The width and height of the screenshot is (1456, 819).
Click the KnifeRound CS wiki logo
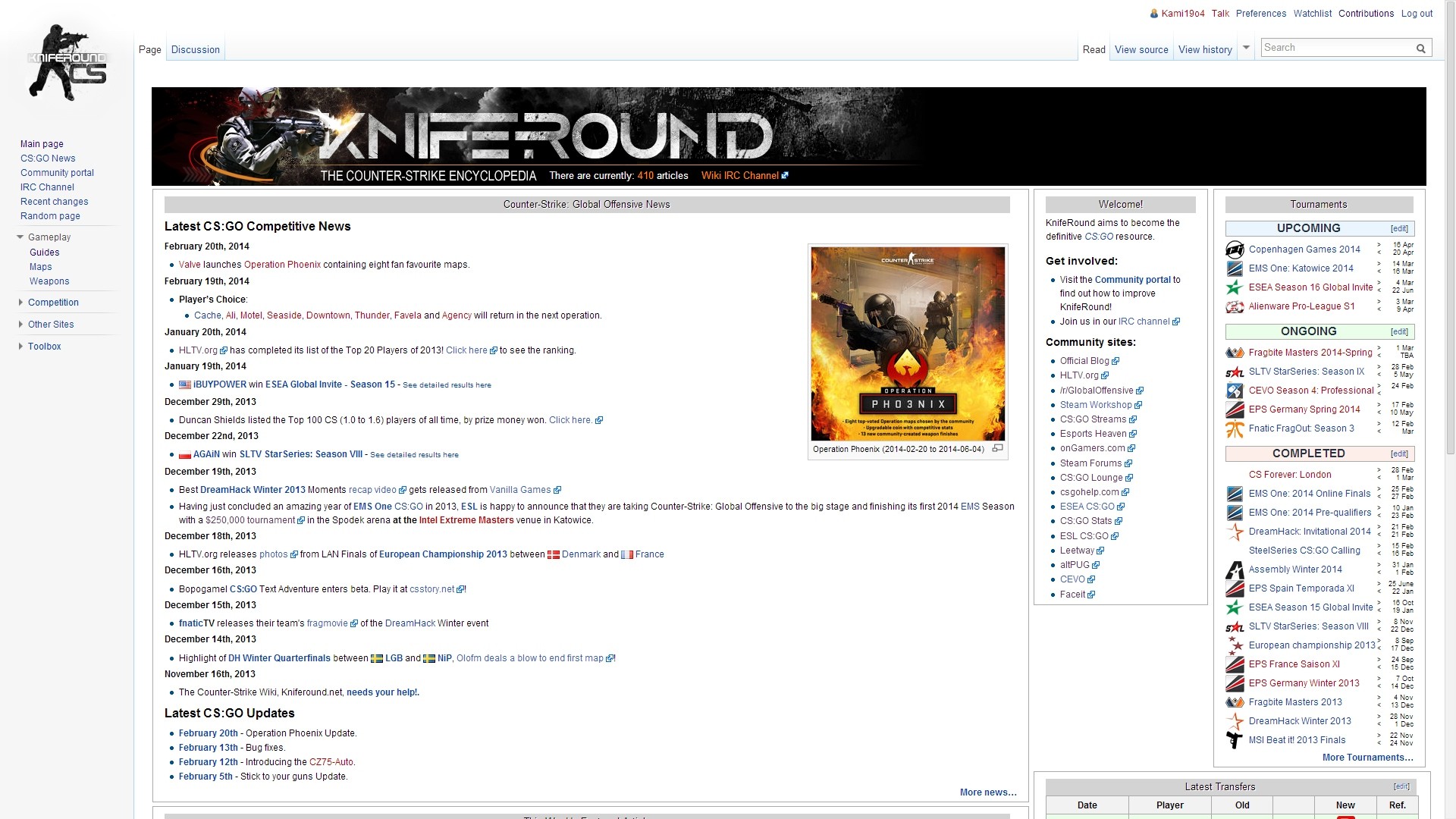pos(67,62)
